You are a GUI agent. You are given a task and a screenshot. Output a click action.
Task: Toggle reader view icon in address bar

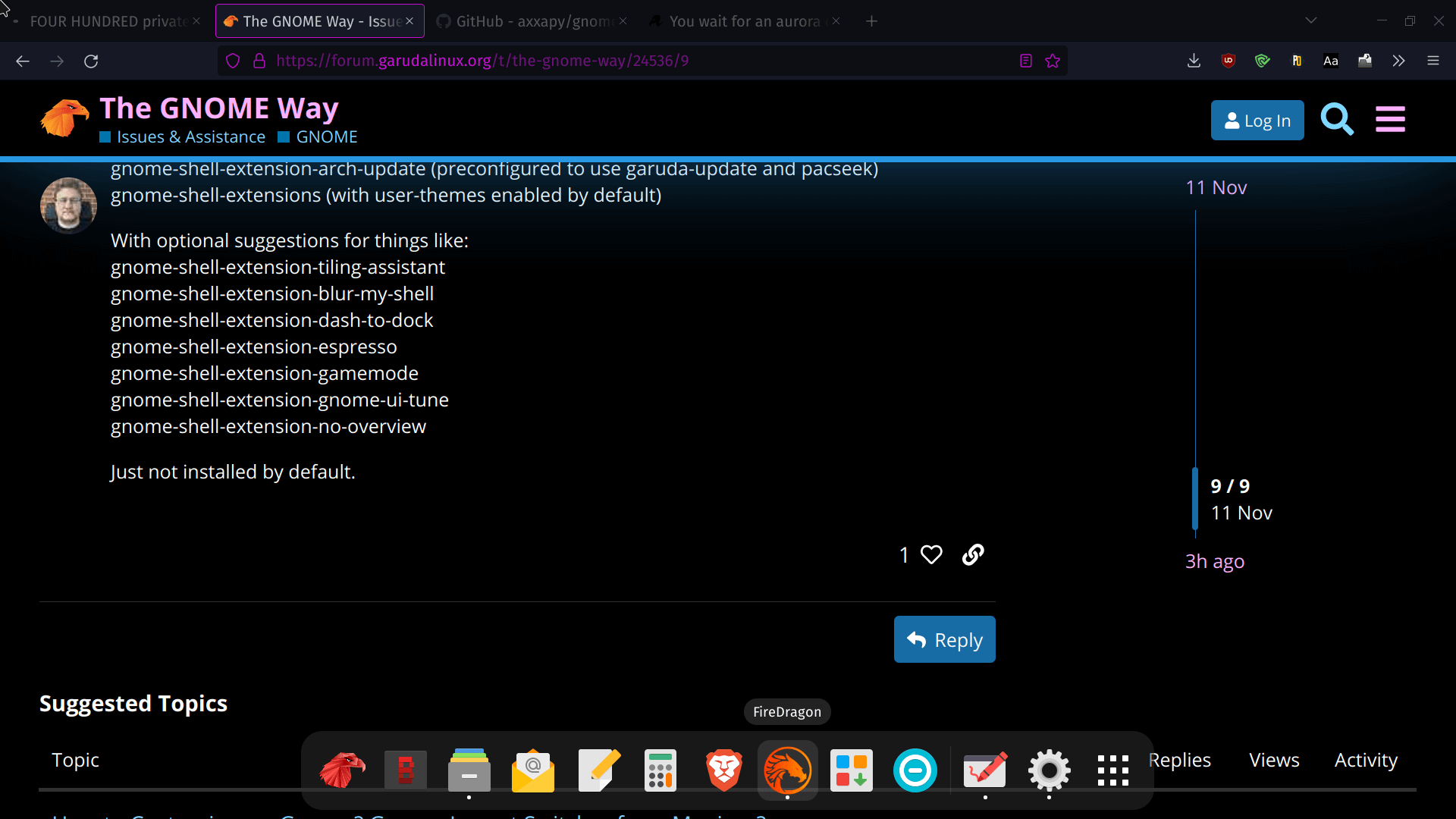[x=1026, y=61]
